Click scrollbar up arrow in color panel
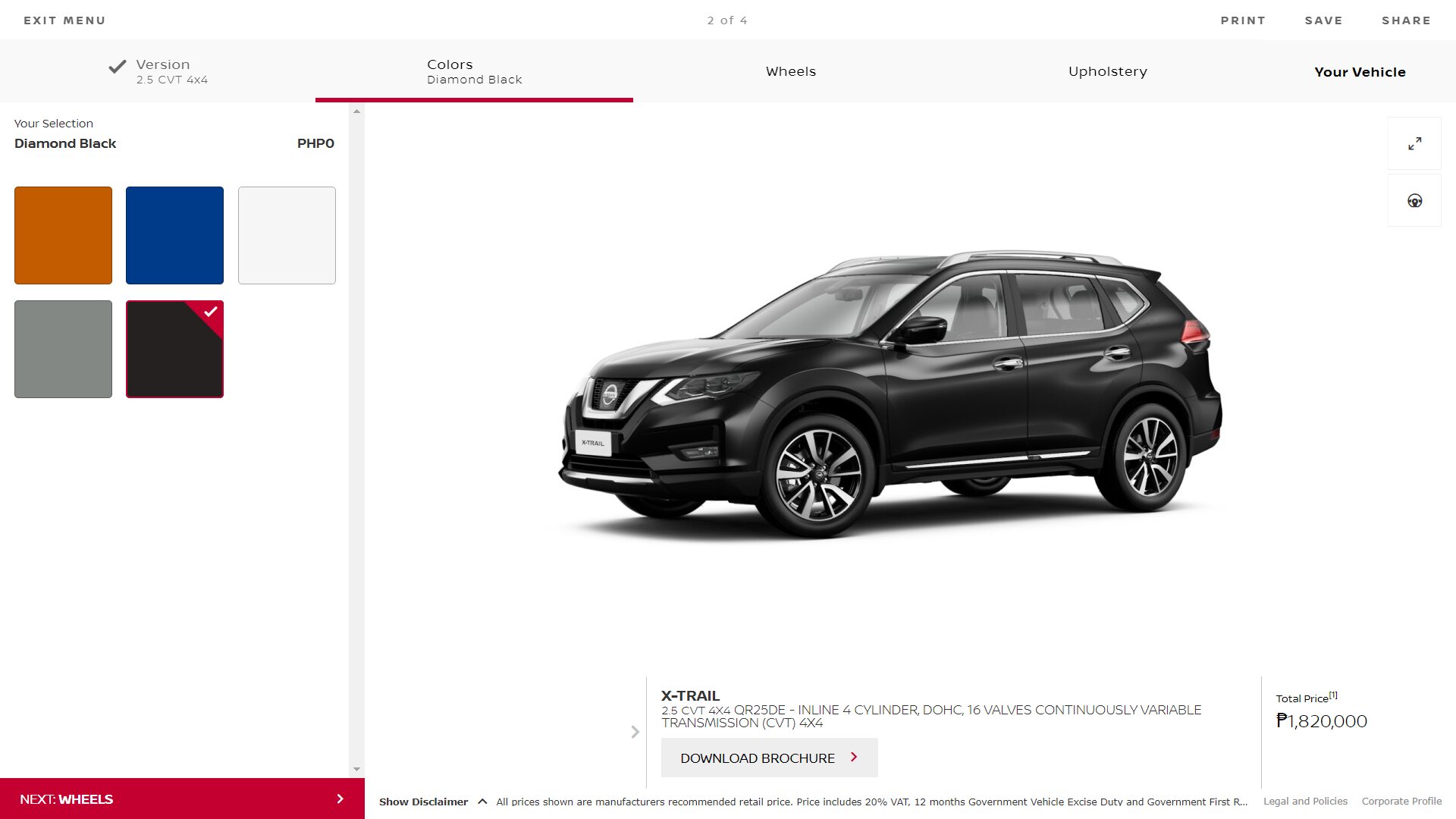The width and height of the screenshot is (1456, 819). click(356, 111)
